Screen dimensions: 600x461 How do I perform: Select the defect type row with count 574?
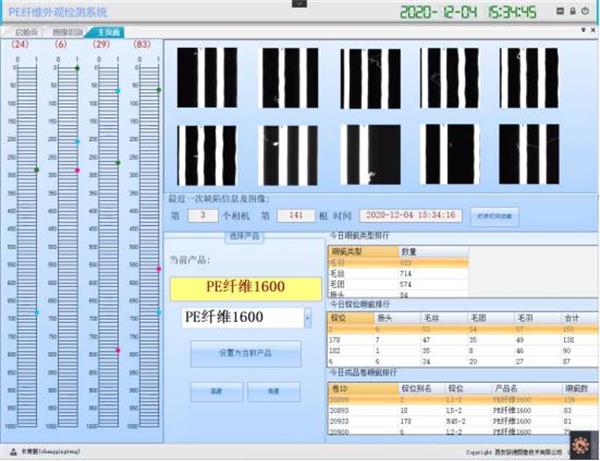[x=398, y=284]
